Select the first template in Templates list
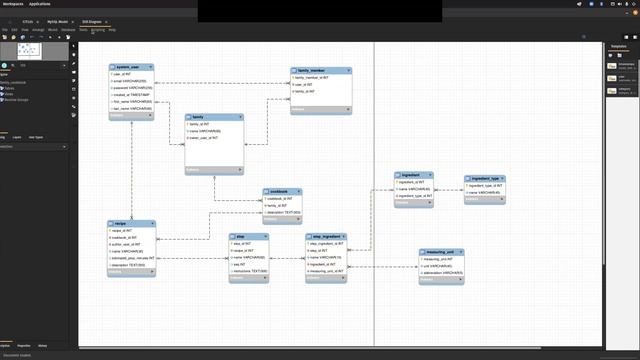The height and width of the screenshot is (360, 640). 621,66
